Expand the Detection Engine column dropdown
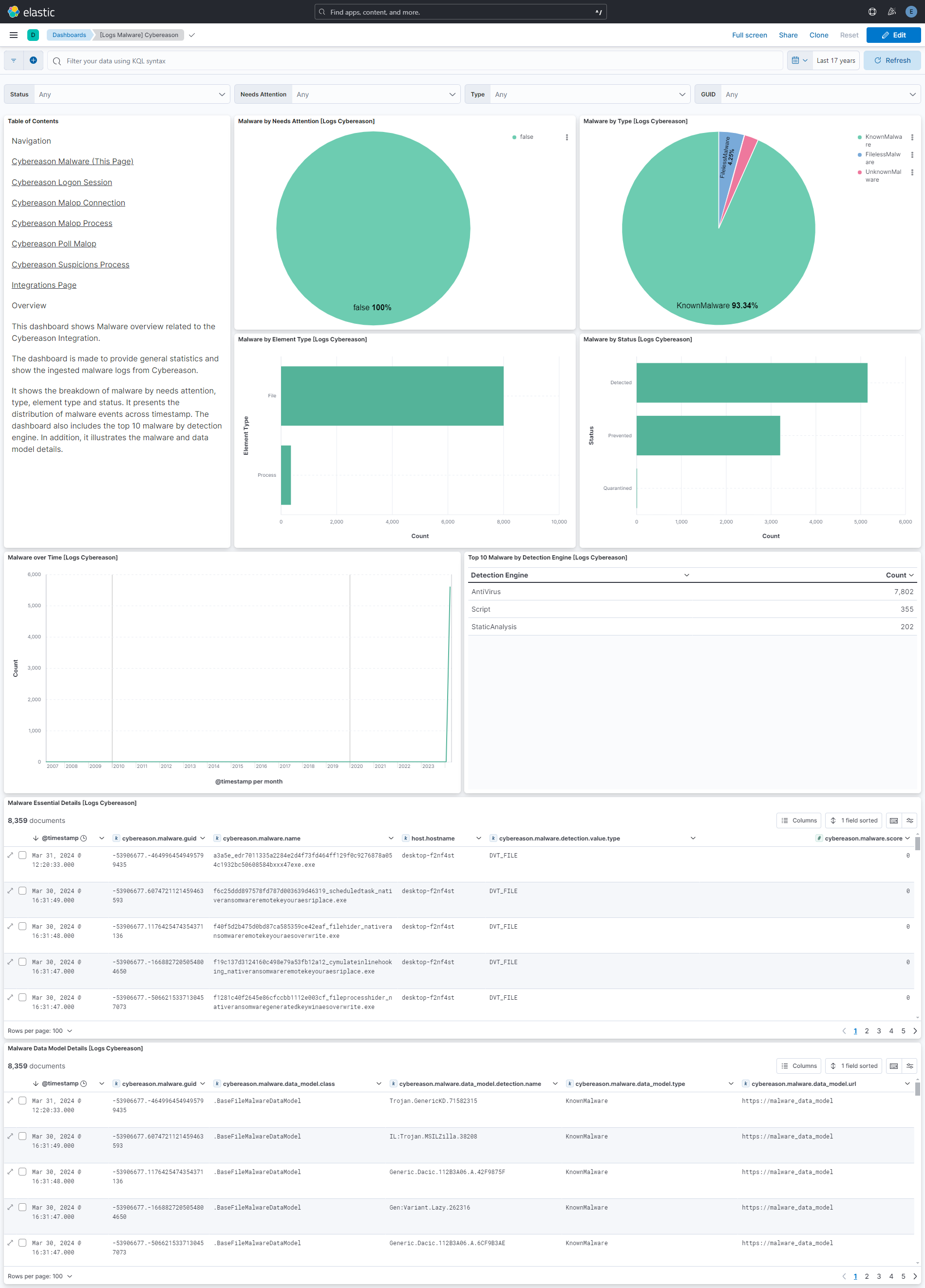 (x=686, y=575)
